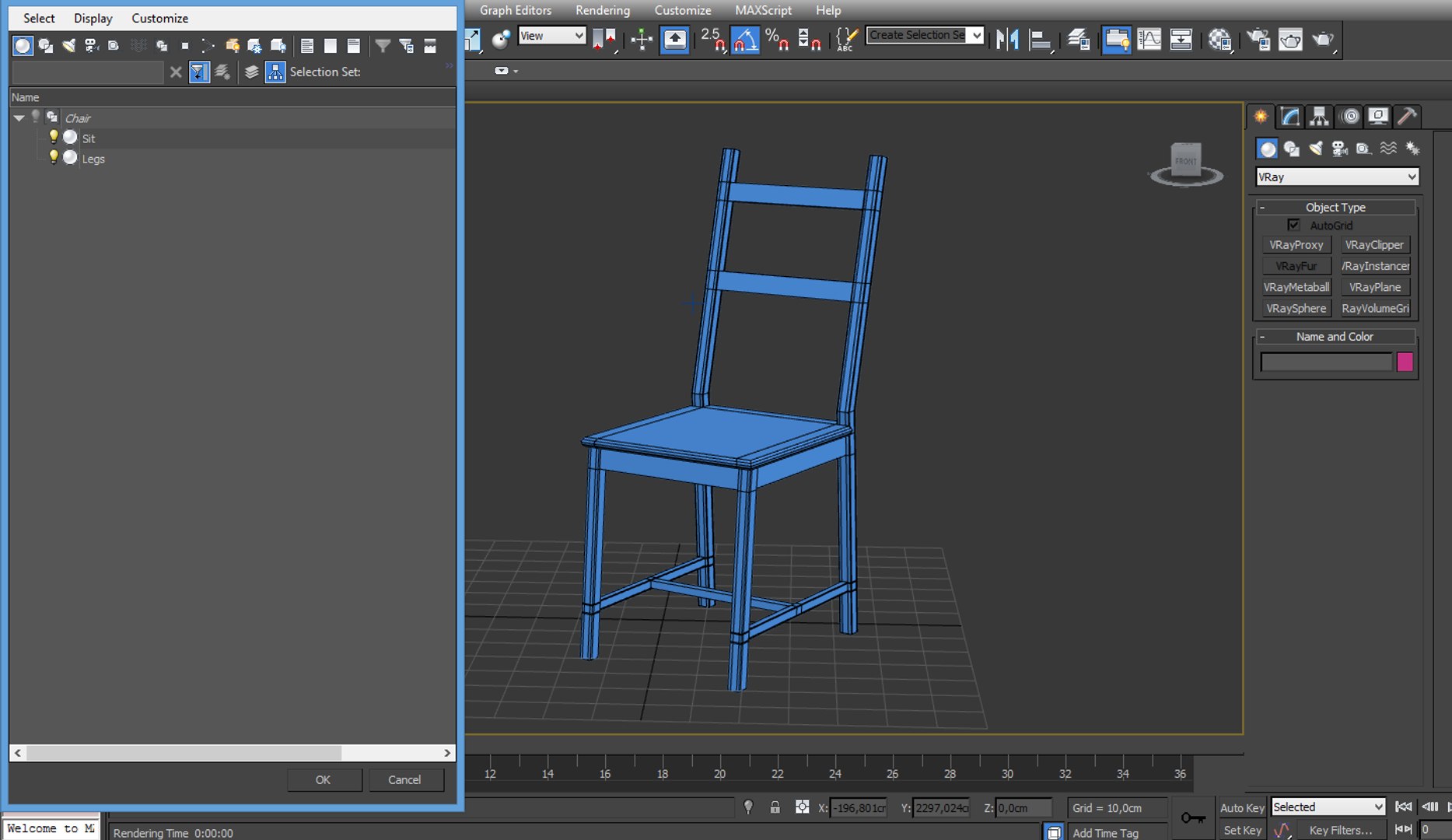The height and width of the screenshot is (840, 1452).
Task: Open the pink object color swatch
Action: [x=1405, y=362]
